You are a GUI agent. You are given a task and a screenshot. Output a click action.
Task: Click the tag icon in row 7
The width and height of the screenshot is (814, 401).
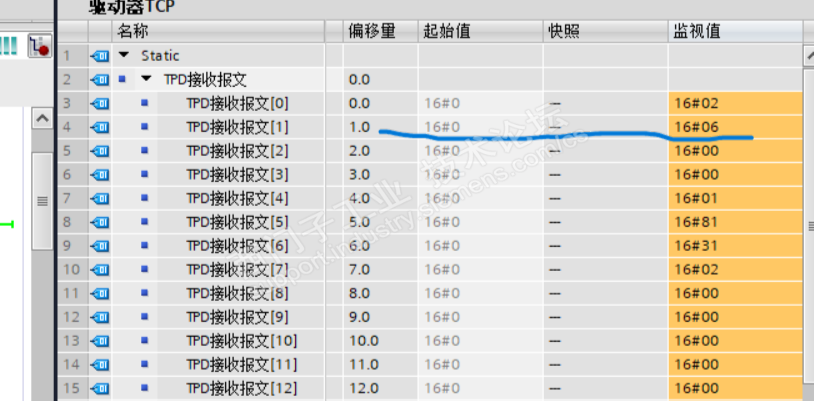coord(100,198)
